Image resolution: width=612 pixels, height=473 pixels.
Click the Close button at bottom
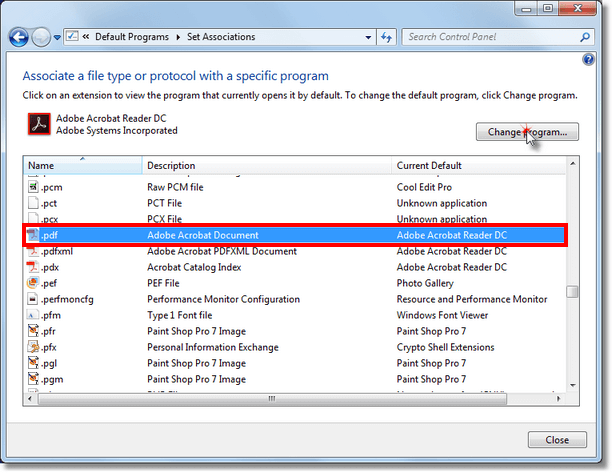557,440
